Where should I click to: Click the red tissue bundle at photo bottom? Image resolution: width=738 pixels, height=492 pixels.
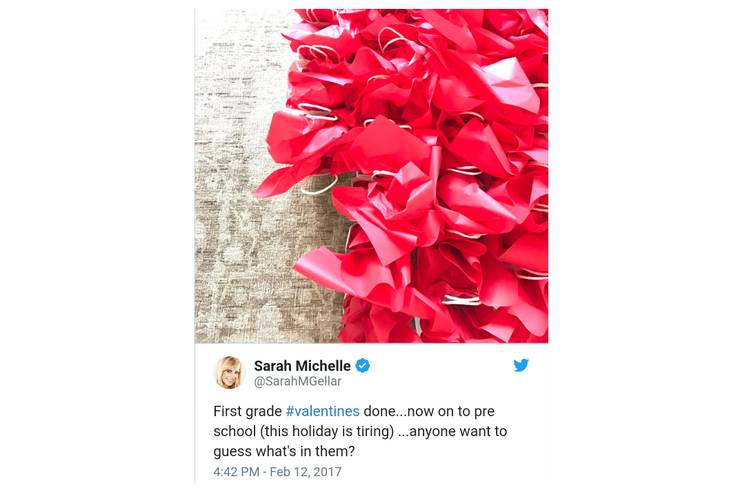377,320
